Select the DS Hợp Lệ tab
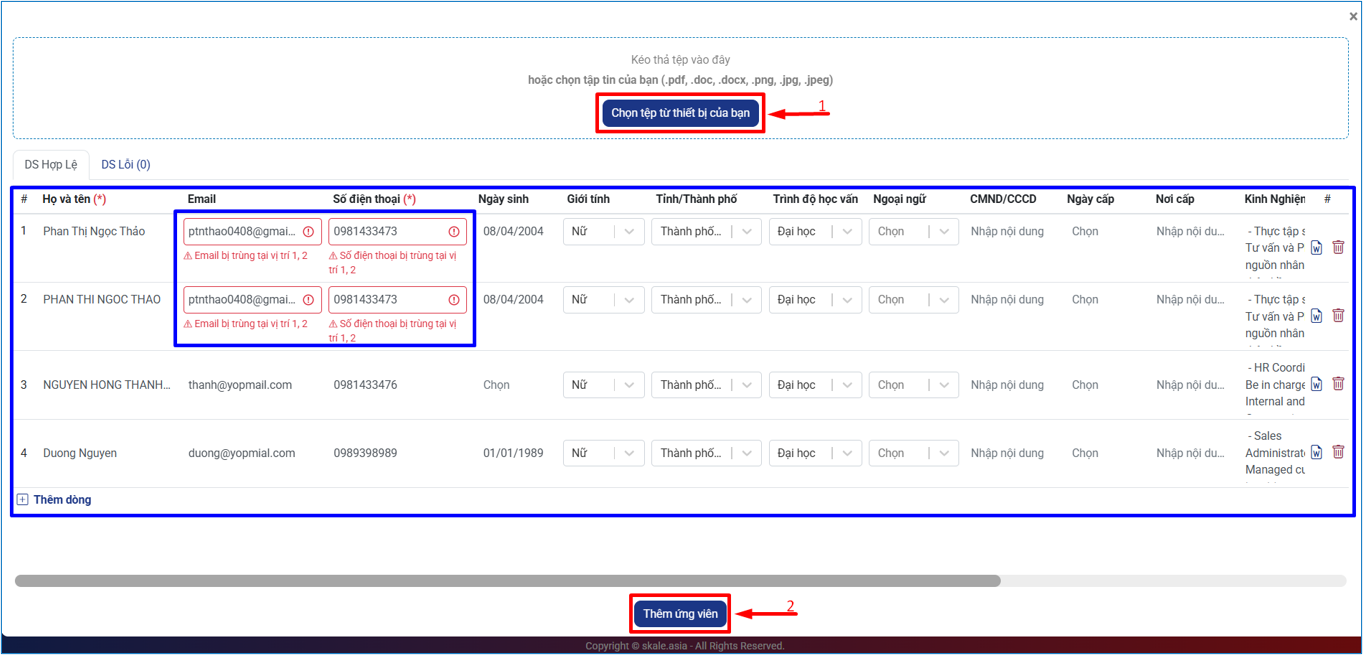This screenshot has width=1363, height=655. 51,165
